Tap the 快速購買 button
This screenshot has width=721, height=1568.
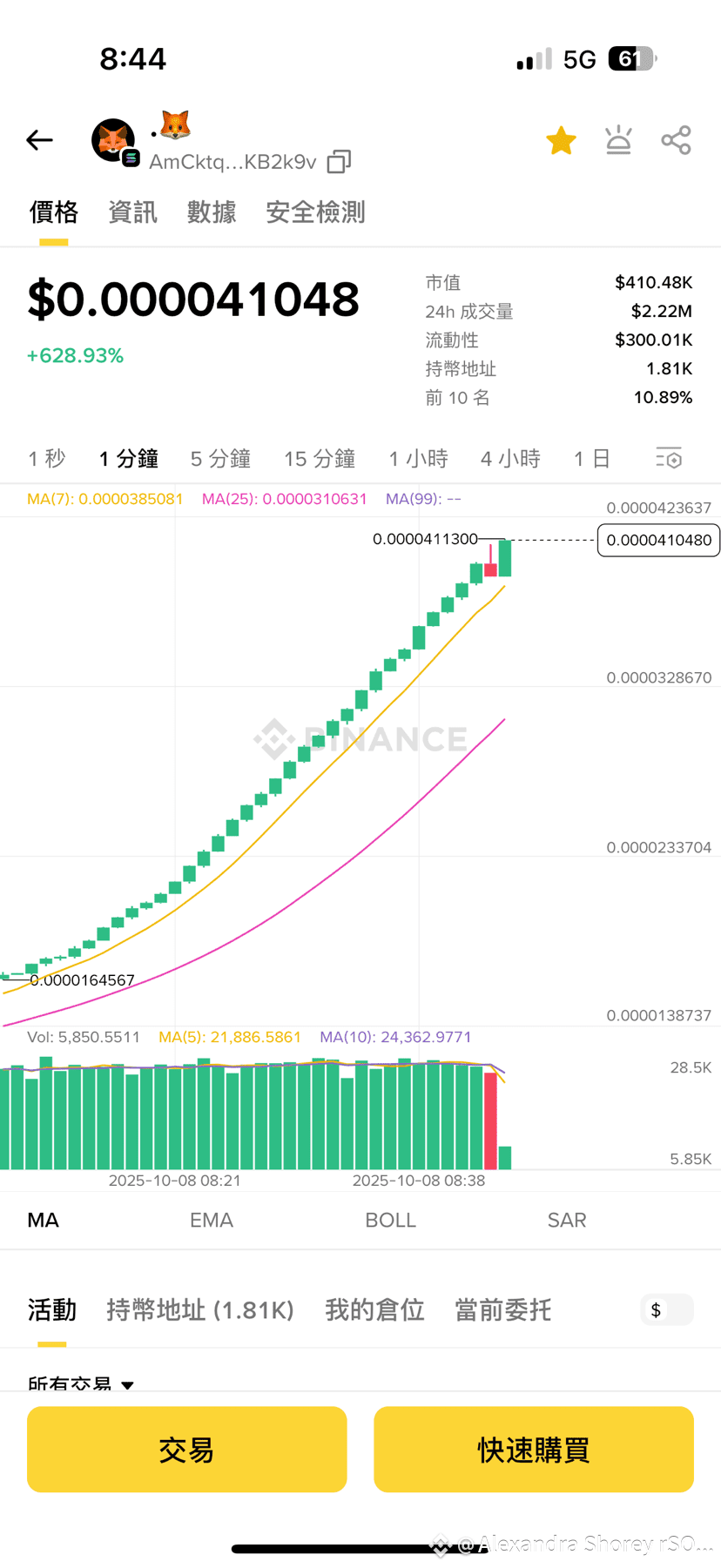tap(534, 1450)
